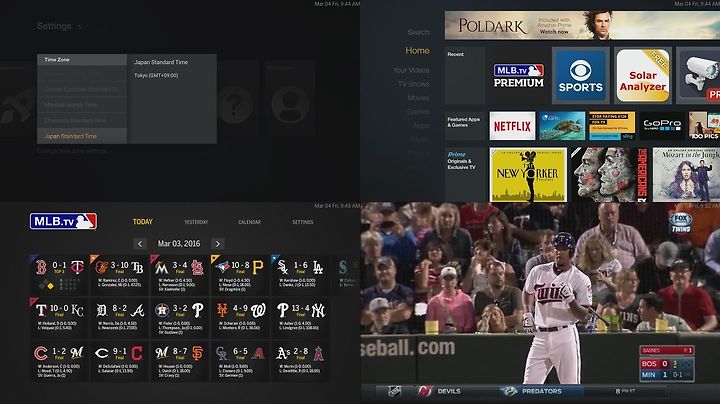
Task: Open Mozart in the Jungle thumbnail
Action: pos(686,175)
